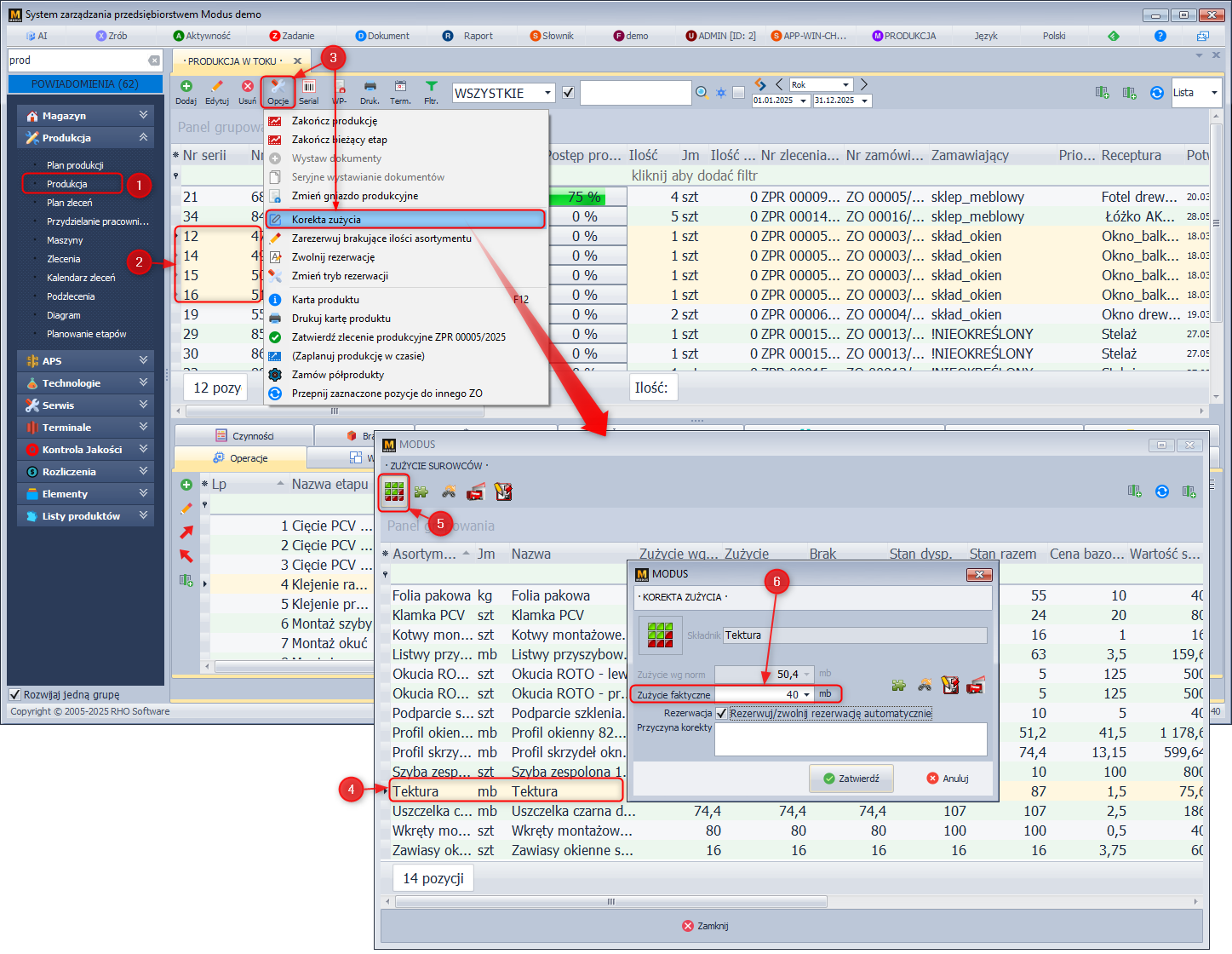The width and height of the screenshot is (1232, 954).
Task: Click the Filtr. funnel icon
Action: (x=431, y=87)
